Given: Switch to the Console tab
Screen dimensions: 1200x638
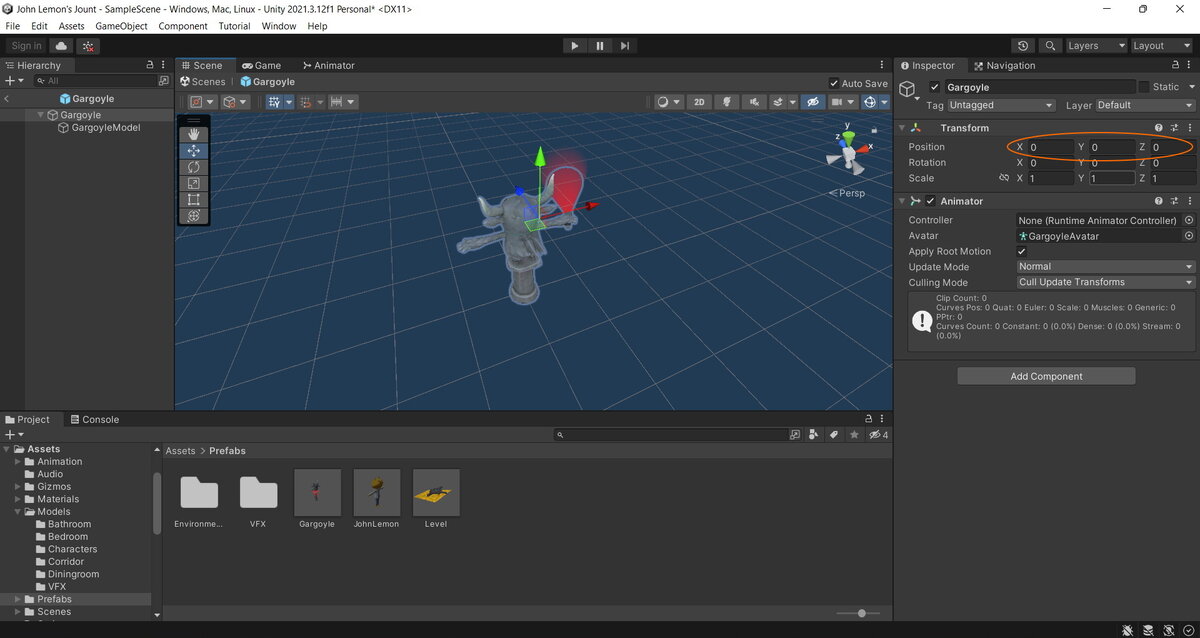Looking at the screenshot, I should pyautogui.click(x=93, y=420).
